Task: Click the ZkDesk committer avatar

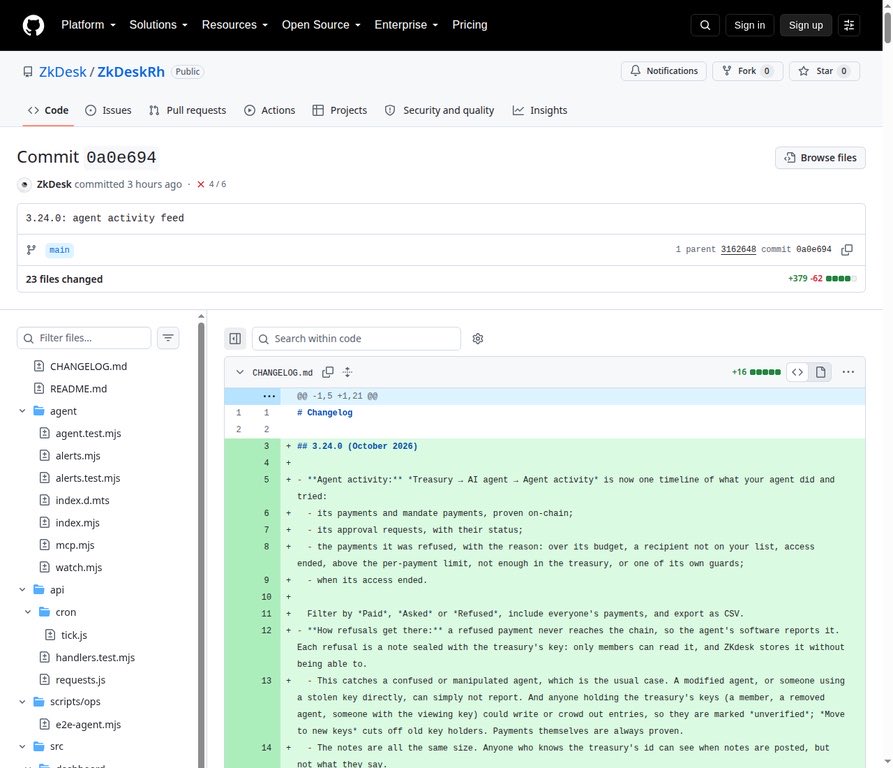Action: click(24, 184)
